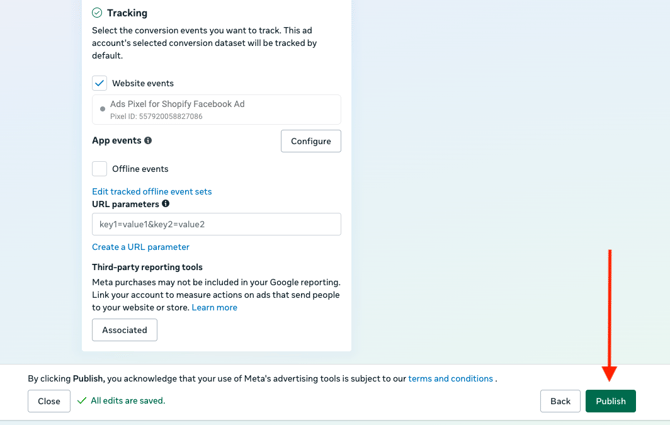
Task: Select the Ads Pixel for Shopify Facebook Ad row
Action: [216, 109]
